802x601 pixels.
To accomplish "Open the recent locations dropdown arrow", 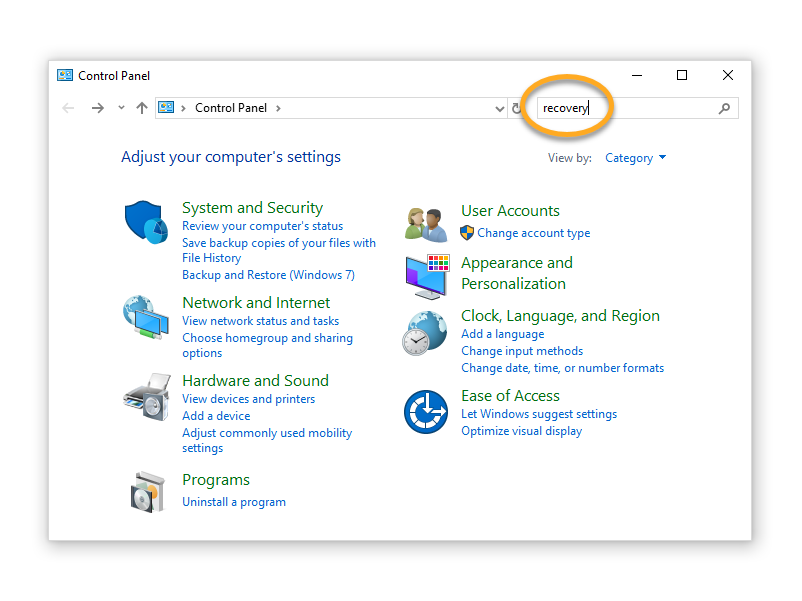I will pos(121,108).
